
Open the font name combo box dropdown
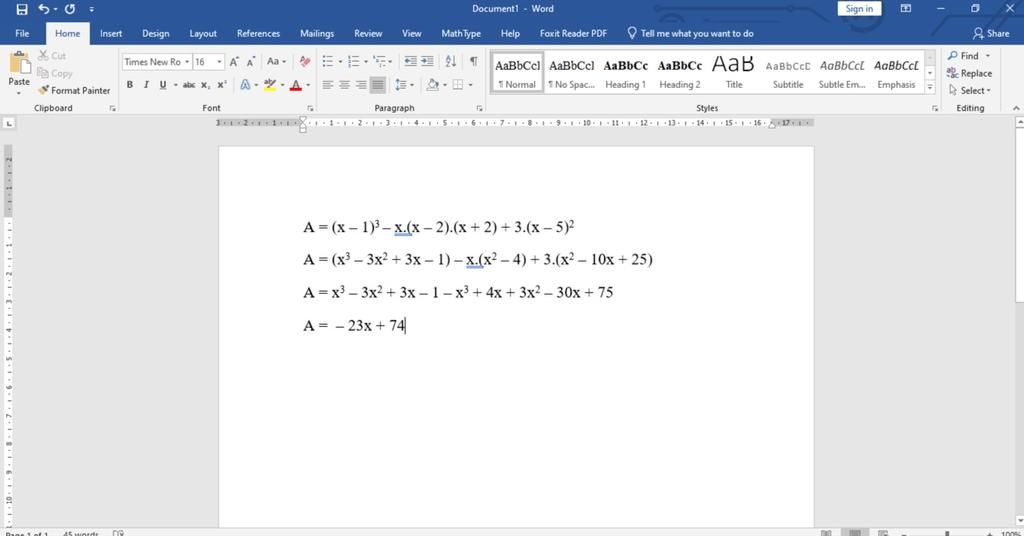click(187, 62)
